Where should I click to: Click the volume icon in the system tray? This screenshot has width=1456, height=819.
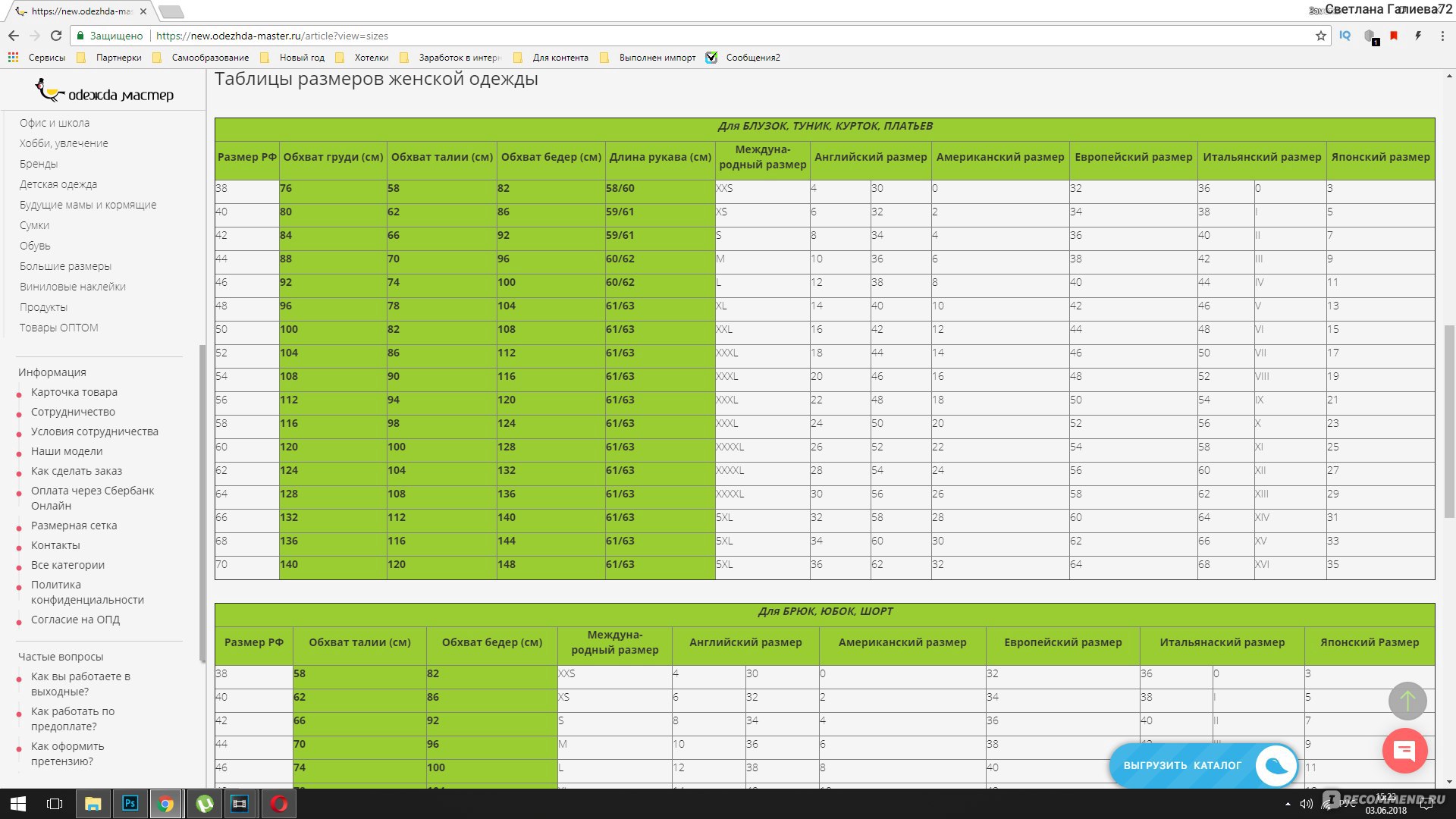(x=1306, y=804)
